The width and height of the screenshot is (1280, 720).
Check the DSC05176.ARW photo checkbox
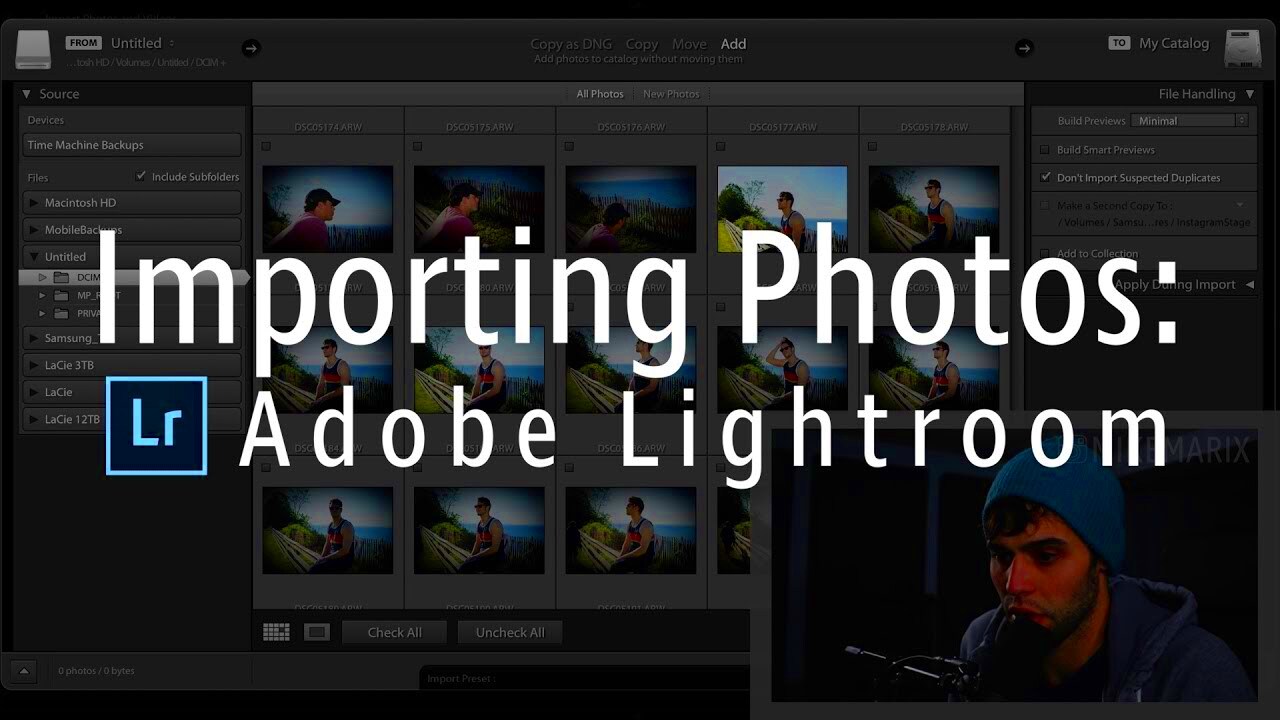click(569, 146)
